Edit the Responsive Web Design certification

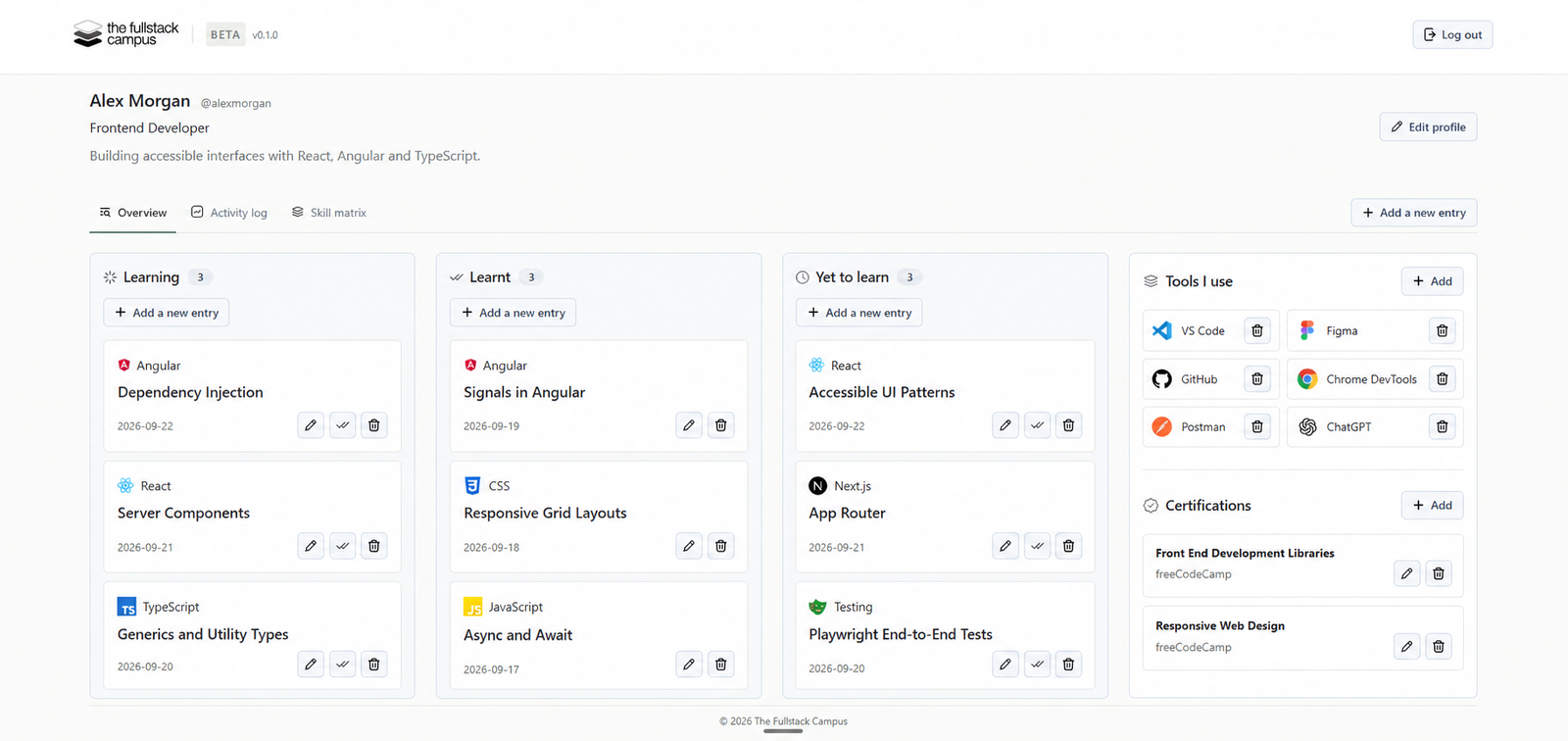pyautogui.click(x=1406, y=646)
